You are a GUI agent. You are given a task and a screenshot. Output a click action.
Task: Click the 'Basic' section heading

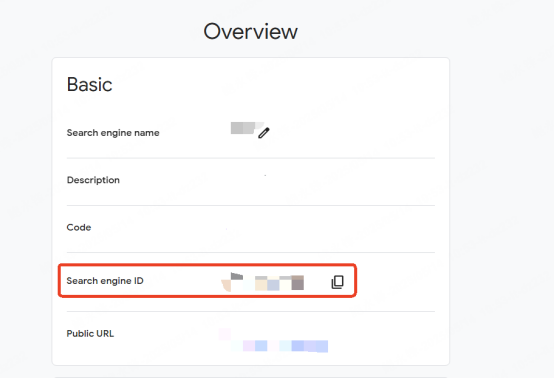[x=89, y=85]
